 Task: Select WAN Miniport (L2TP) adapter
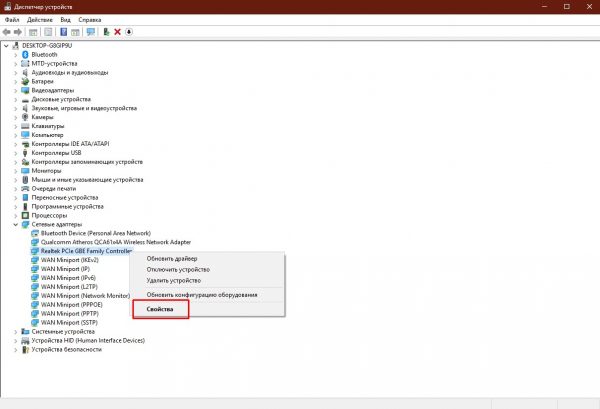click(x=69, y=287)
